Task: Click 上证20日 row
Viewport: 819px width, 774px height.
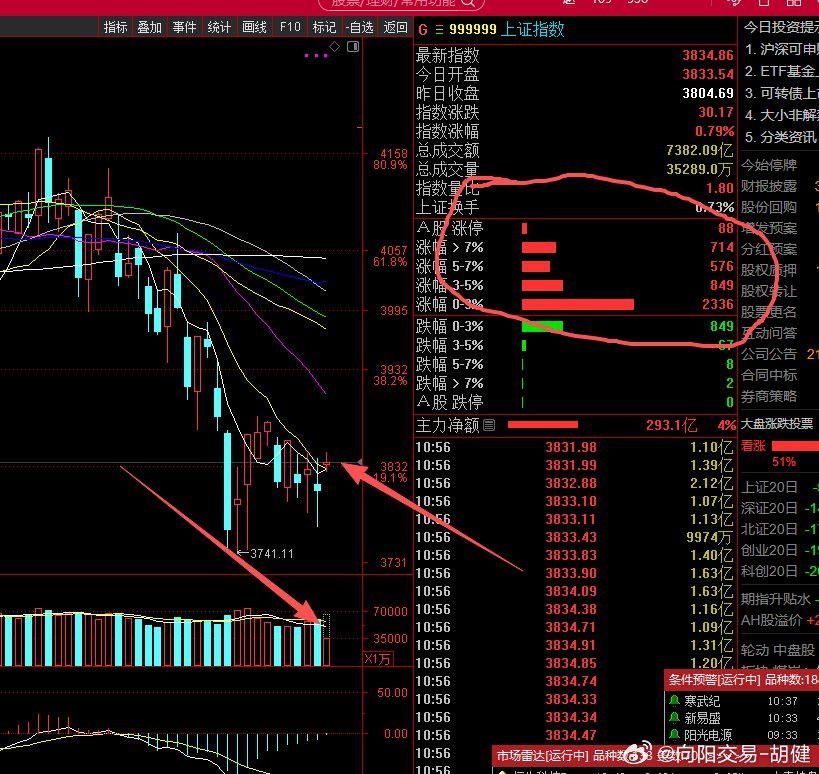Action: pyautogui.click(x=779, y=487)
